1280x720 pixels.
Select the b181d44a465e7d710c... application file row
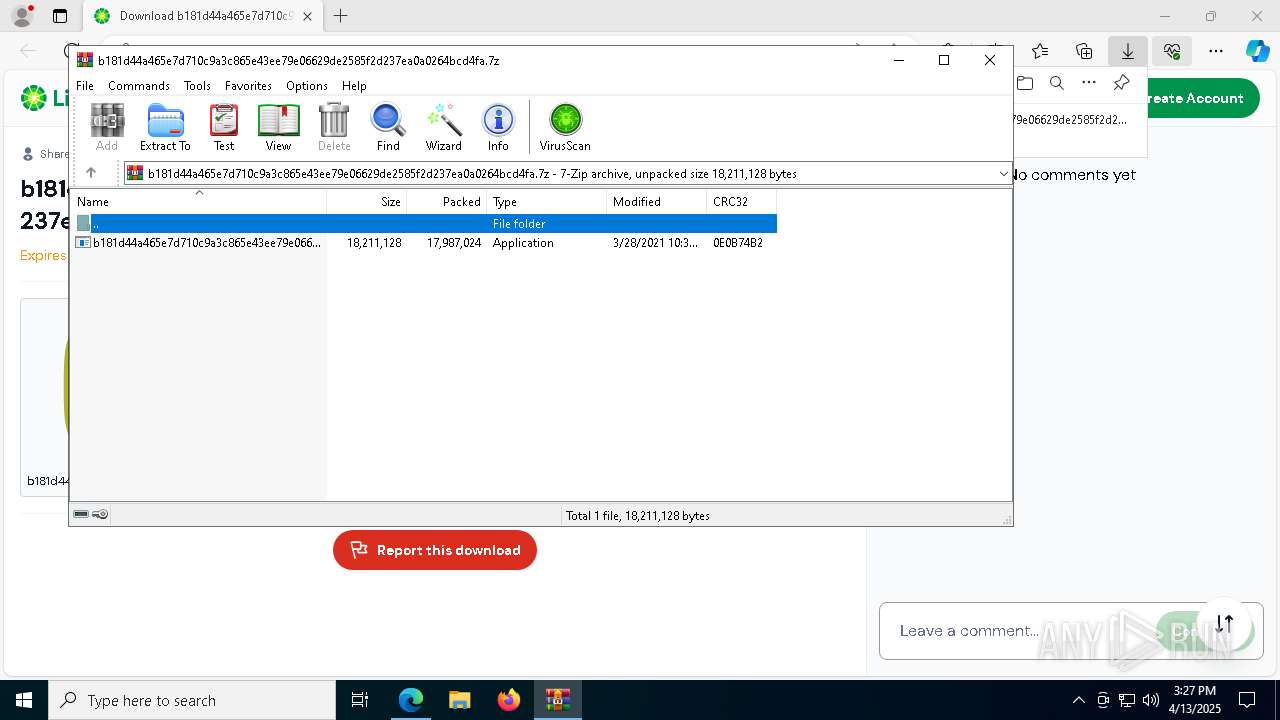pyautogui.click(x=425, y=243)
